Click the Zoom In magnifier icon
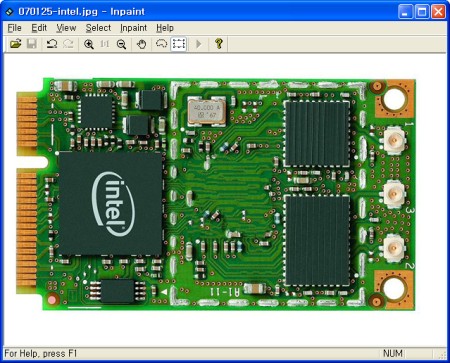This screenshot has width=450, height=363. click(x=89, y=44)
